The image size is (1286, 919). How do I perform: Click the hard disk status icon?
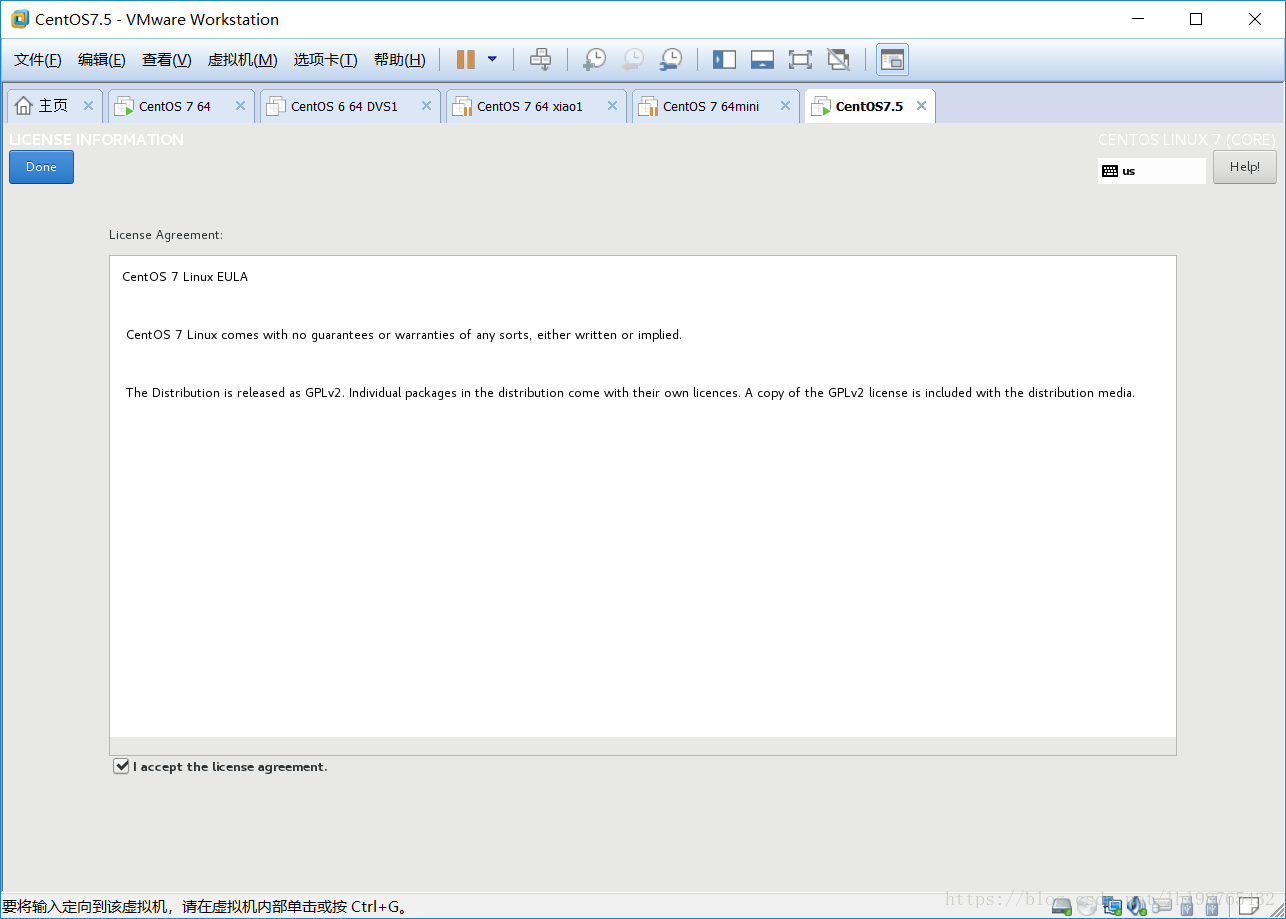(x=1062, y=906)
